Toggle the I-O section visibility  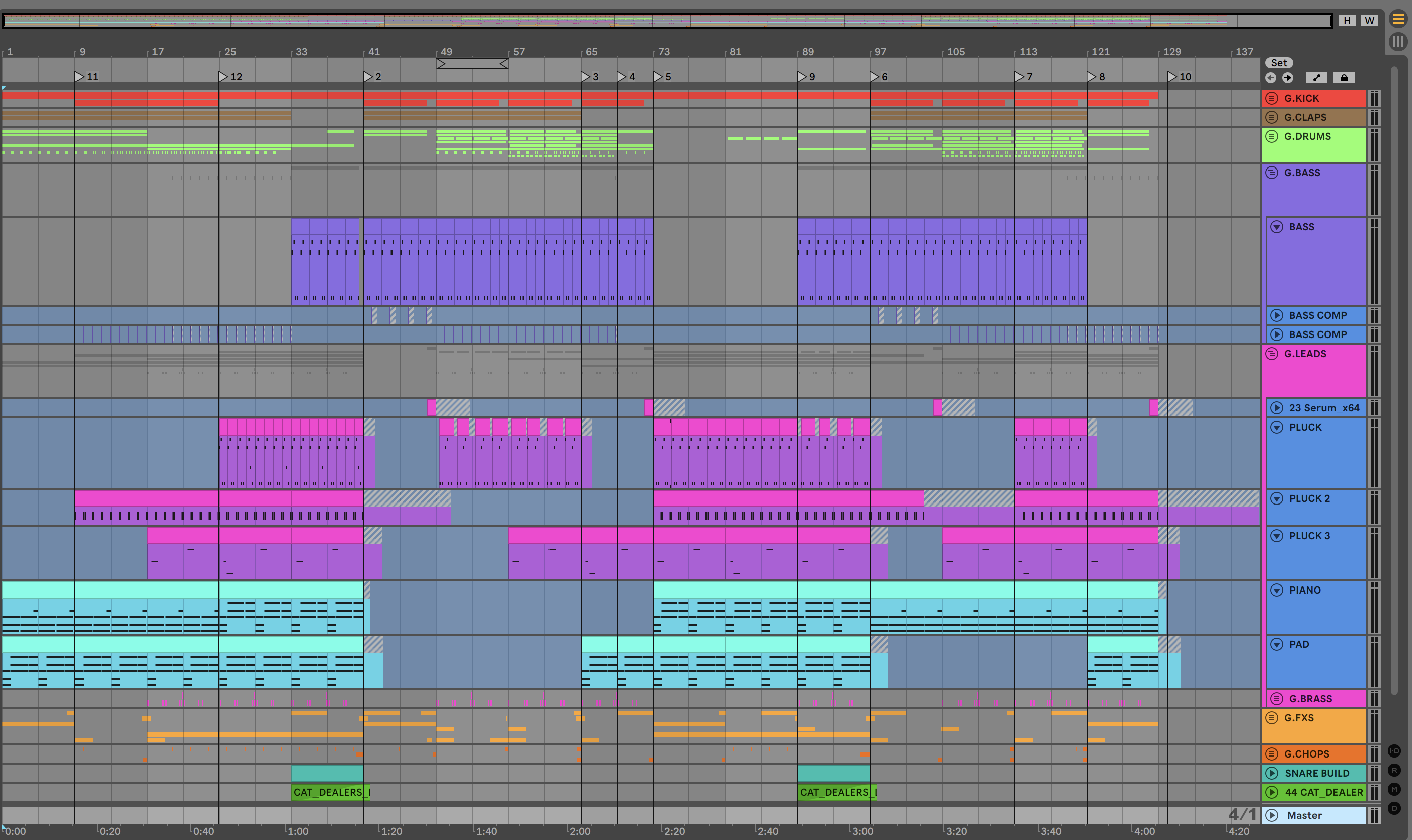pos(1394,751)
